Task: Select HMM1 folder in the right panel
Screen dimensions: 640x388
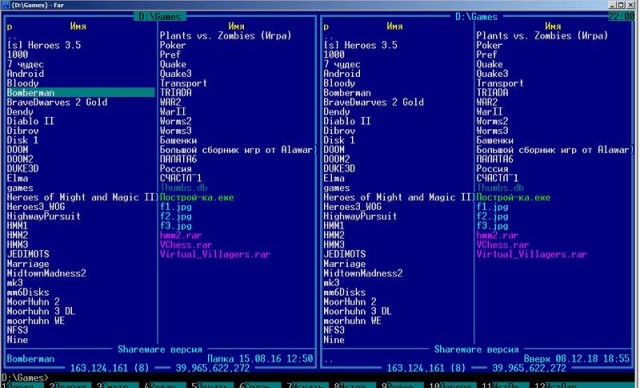Action: click(x=333, y=226)
